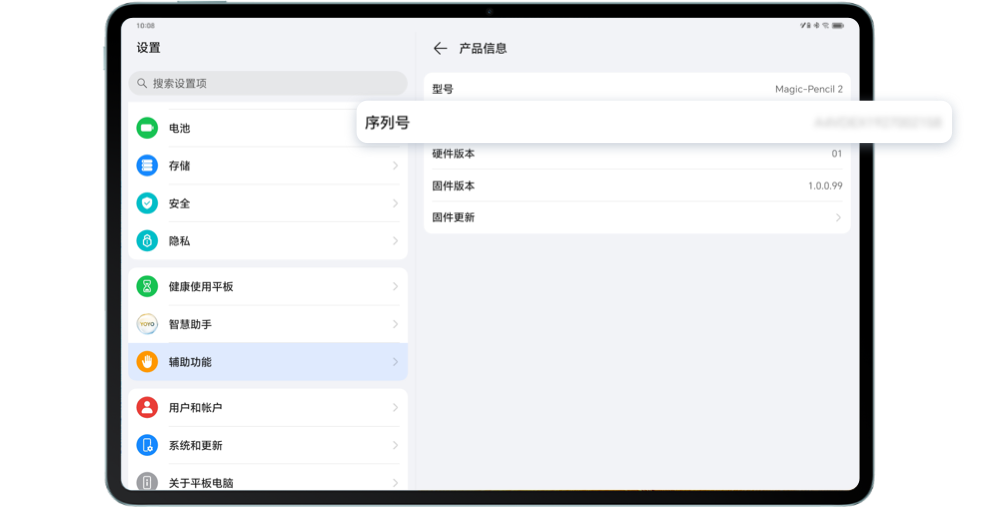Tap the 序列号 row
This screenshot has width=981, height=507.
pos(653,123)
